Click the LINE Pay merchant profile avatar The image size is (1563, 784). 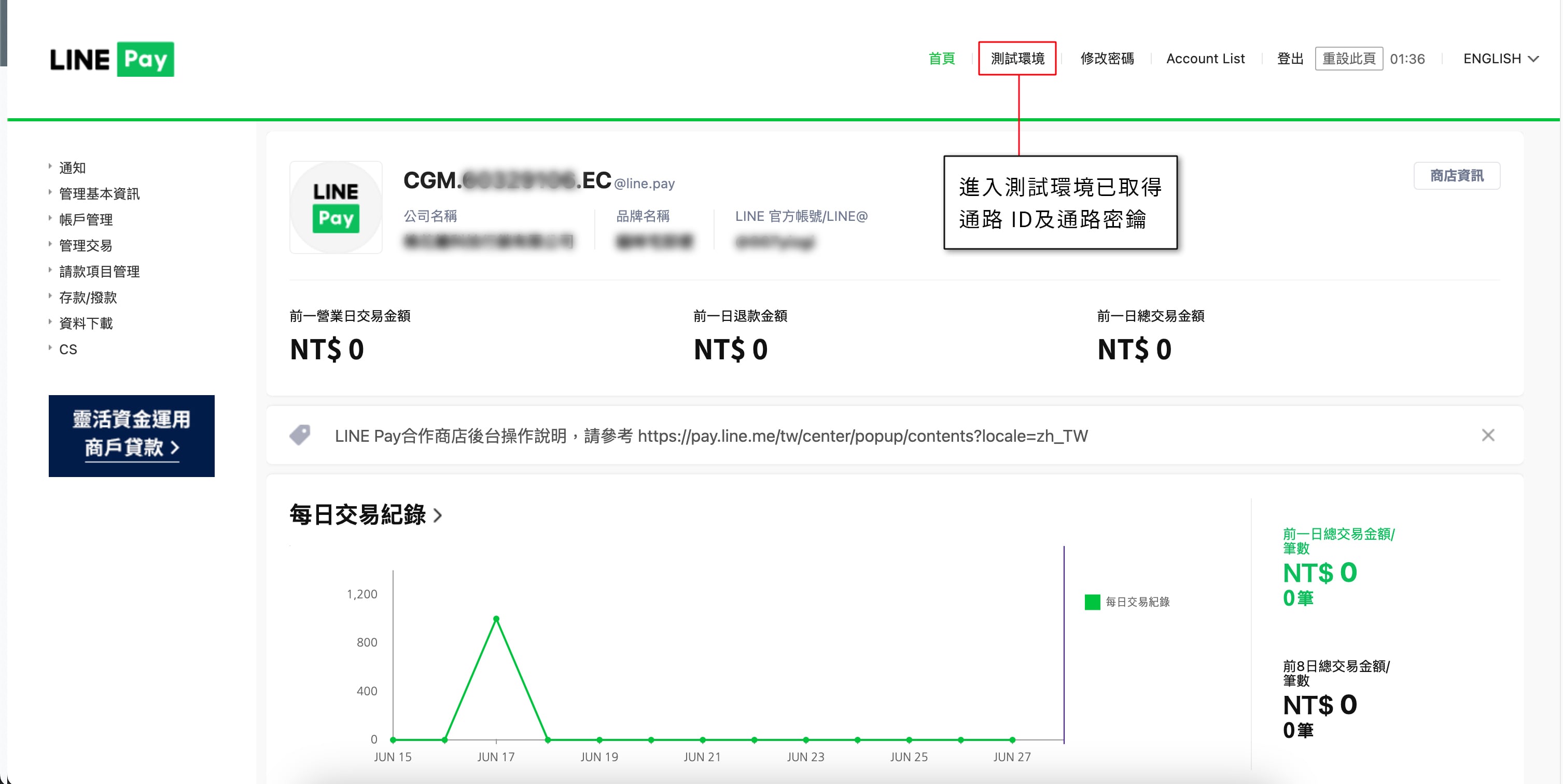tap(336, 207)
